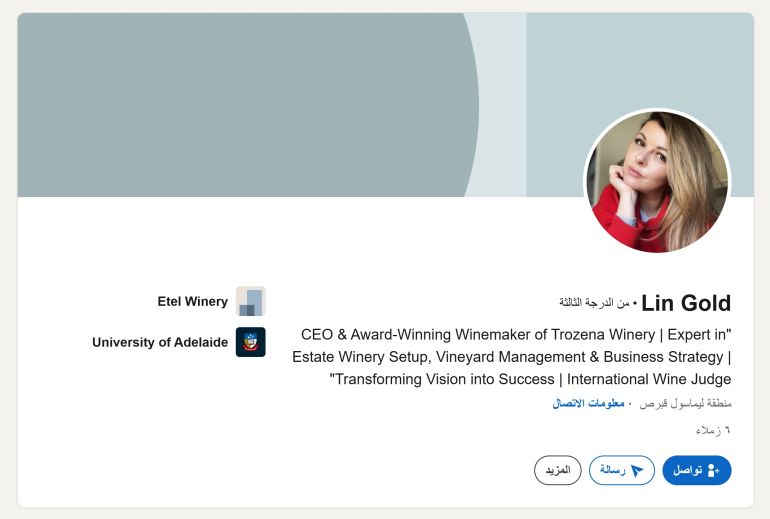The height and width of the screenshot is (519, 770).
Task: View Lin Gold's circular profile photo
Action: [657, 181]
